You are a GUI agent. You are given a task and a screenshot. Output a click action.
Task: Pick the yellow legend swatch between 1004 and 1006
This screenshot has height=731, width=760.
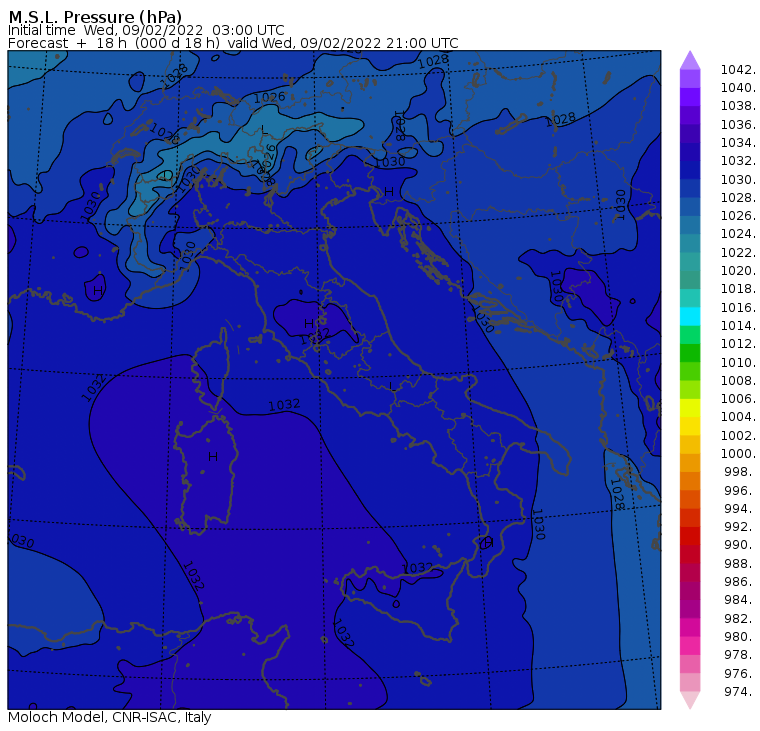690,408
